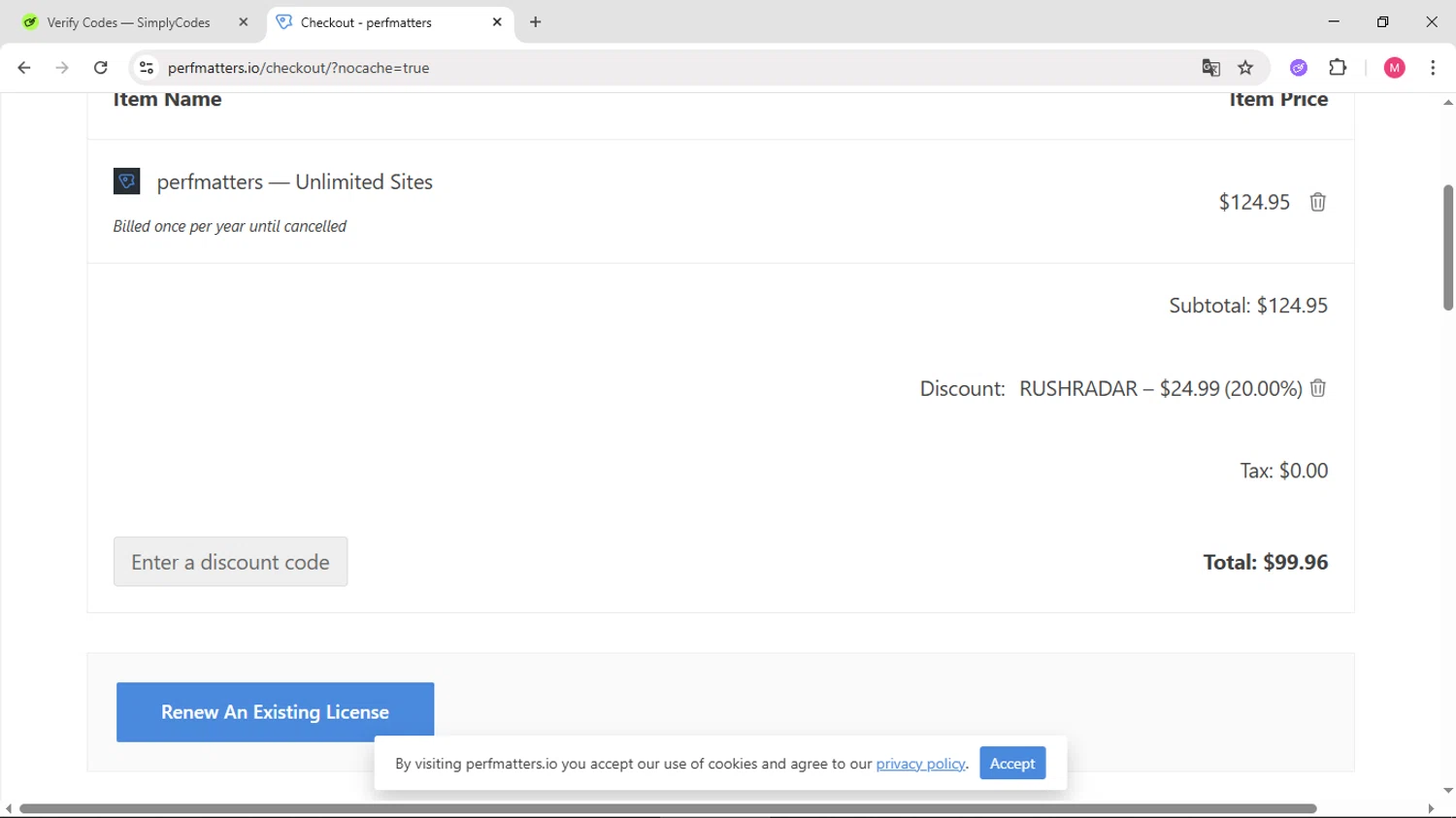Open the privacy policy link
The height and width of the screenshot is (818, 1456).
coord(921,764)
